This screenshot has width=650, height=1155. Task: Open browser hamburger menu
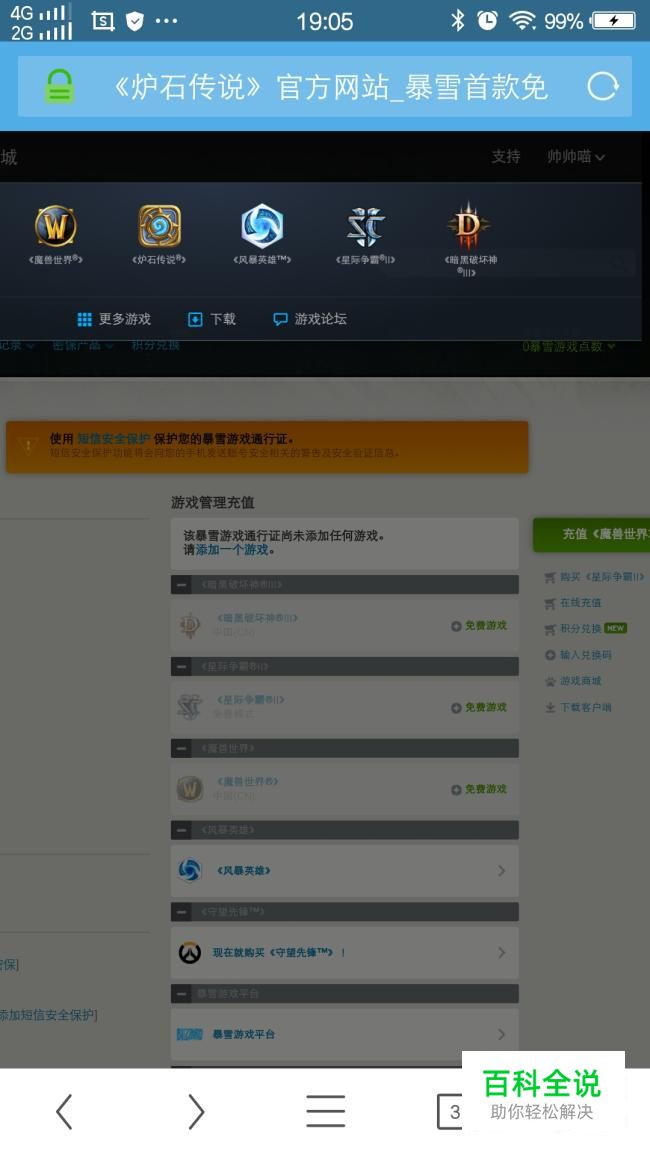click(326, 1111)
